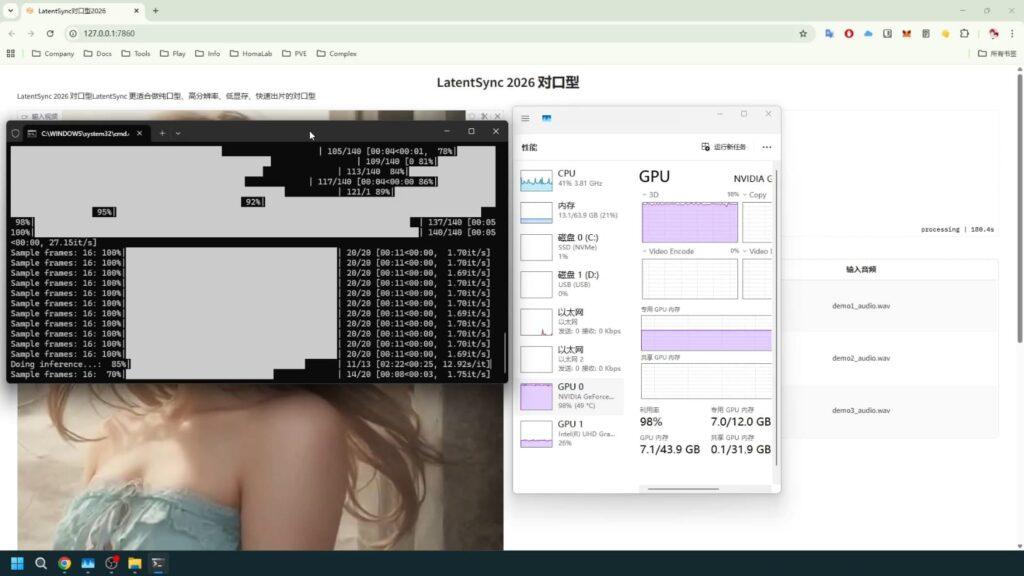
Task: Open the HomeLab bookmarks folder
Action: click(251, 54)
